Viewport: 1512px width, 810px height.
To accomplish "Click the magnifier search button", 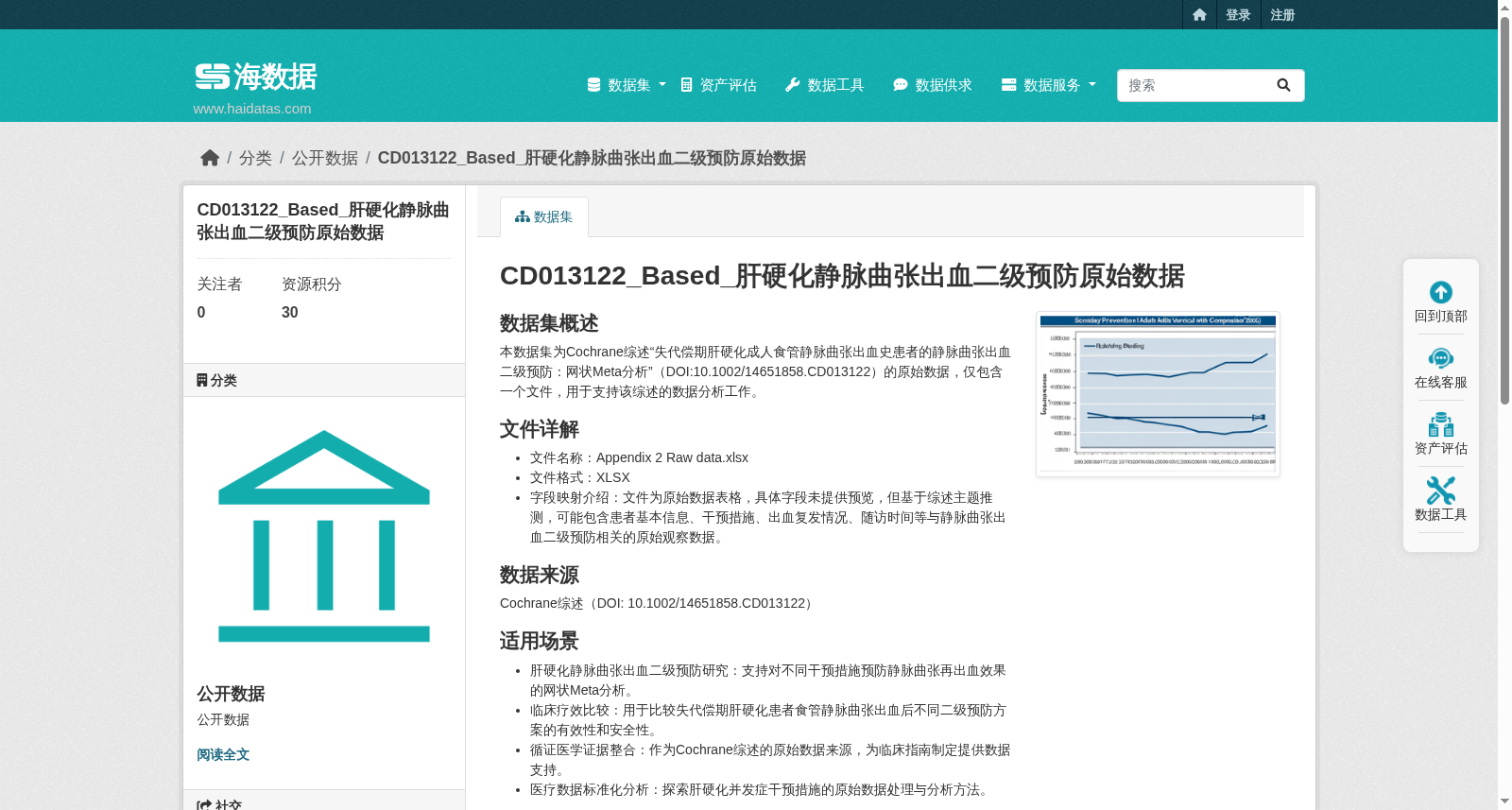I will pos(1283,85).
